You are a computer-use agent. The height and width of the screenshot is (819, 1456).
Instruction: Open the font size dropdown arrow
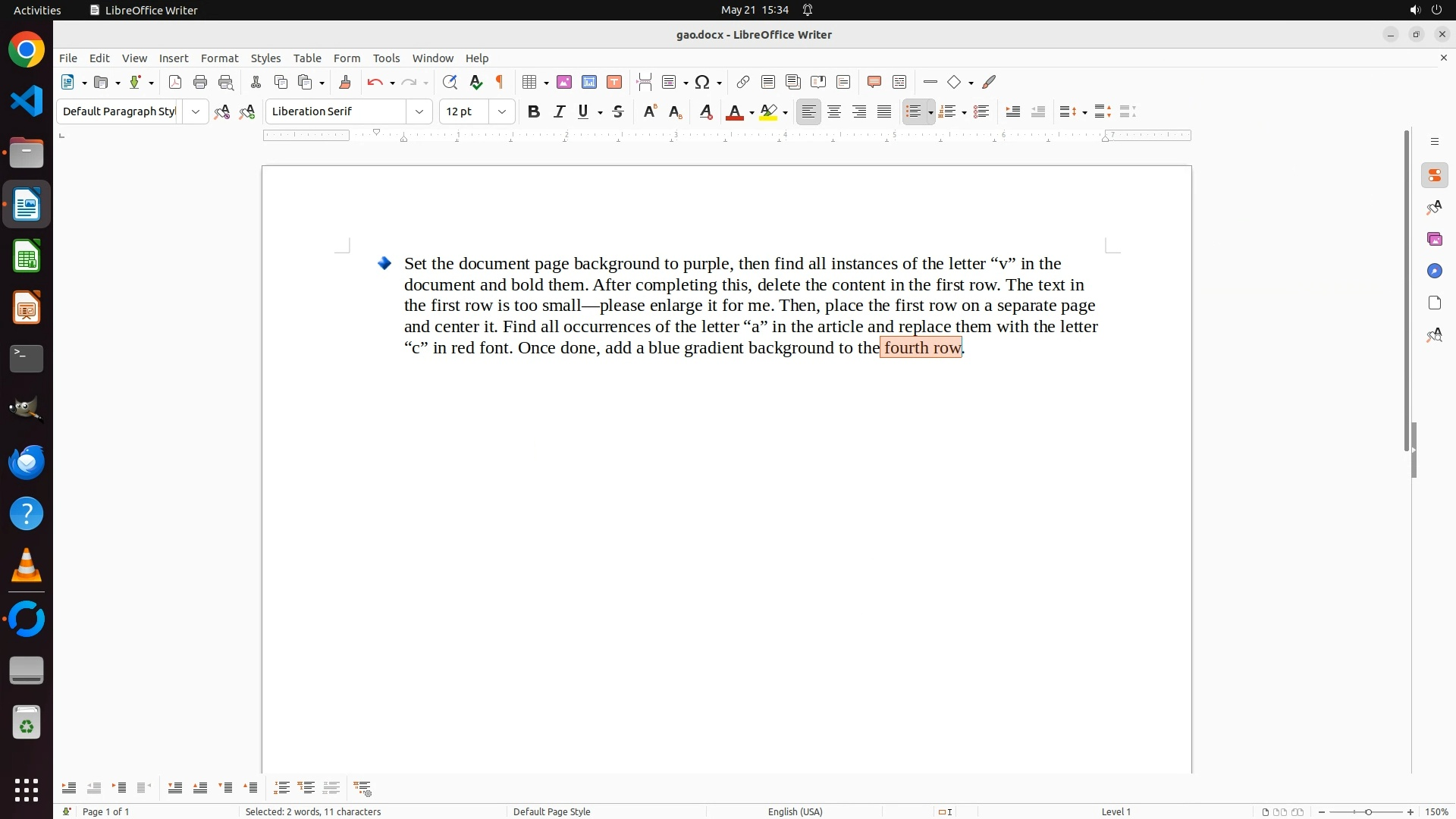(502, 112)
